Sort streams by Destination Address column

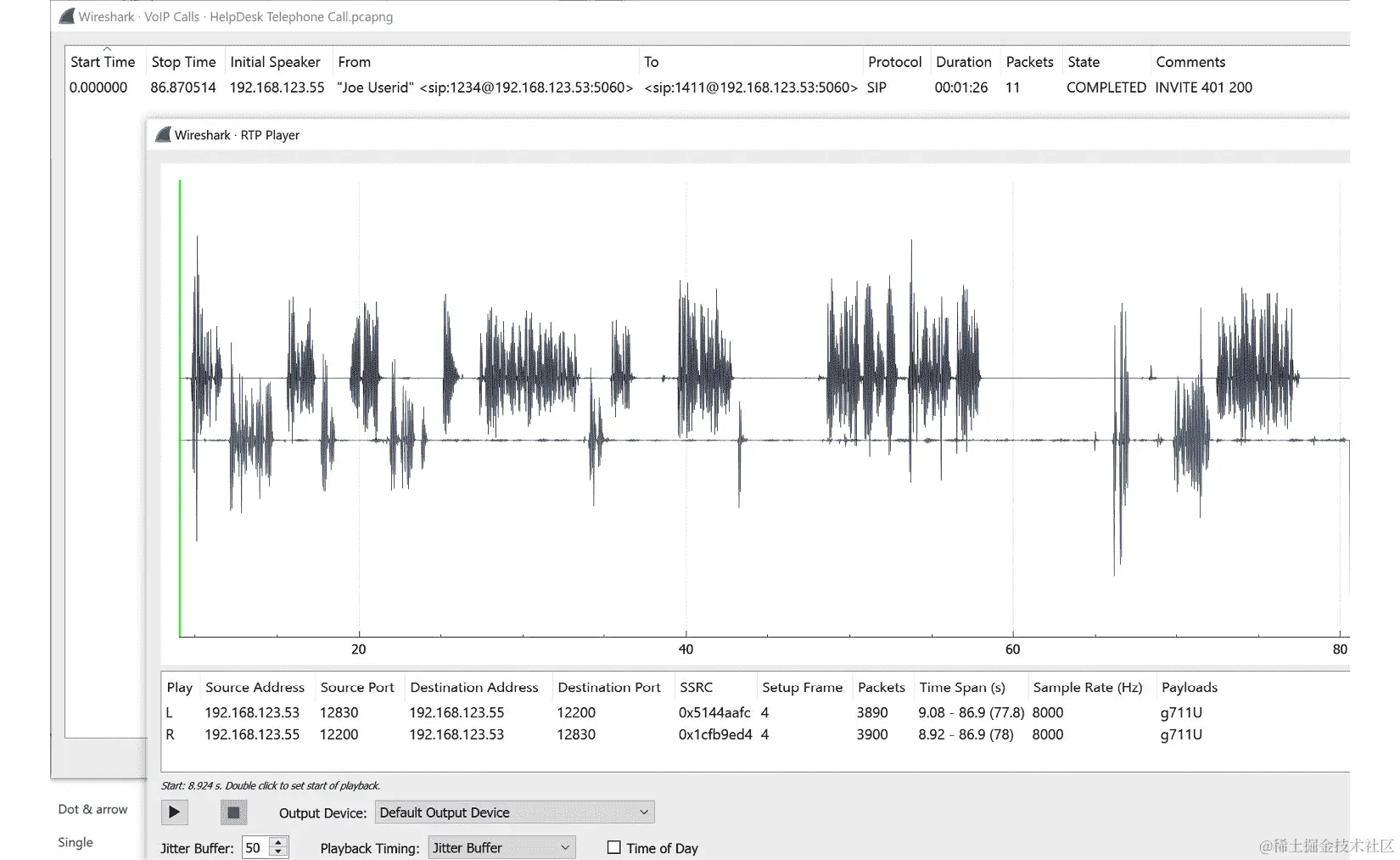coord(473,687)
